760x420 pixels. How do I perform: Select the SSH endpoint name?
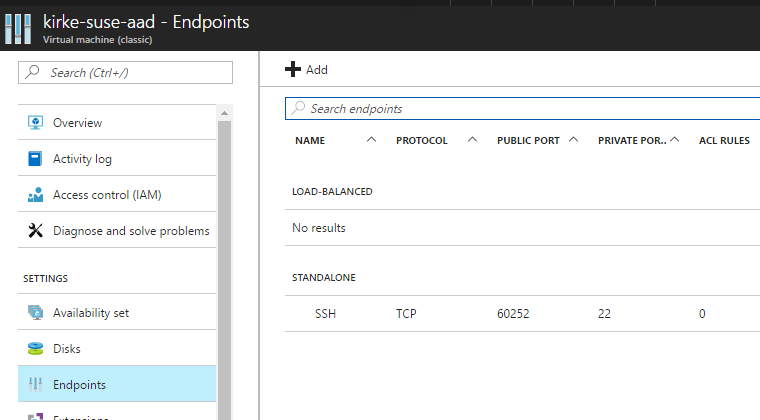point(325,314)
